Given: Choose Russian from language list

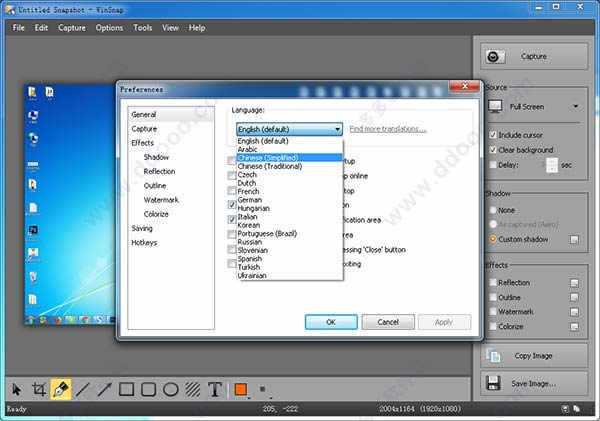Looking at the screenshot, I should click(289, 242).
